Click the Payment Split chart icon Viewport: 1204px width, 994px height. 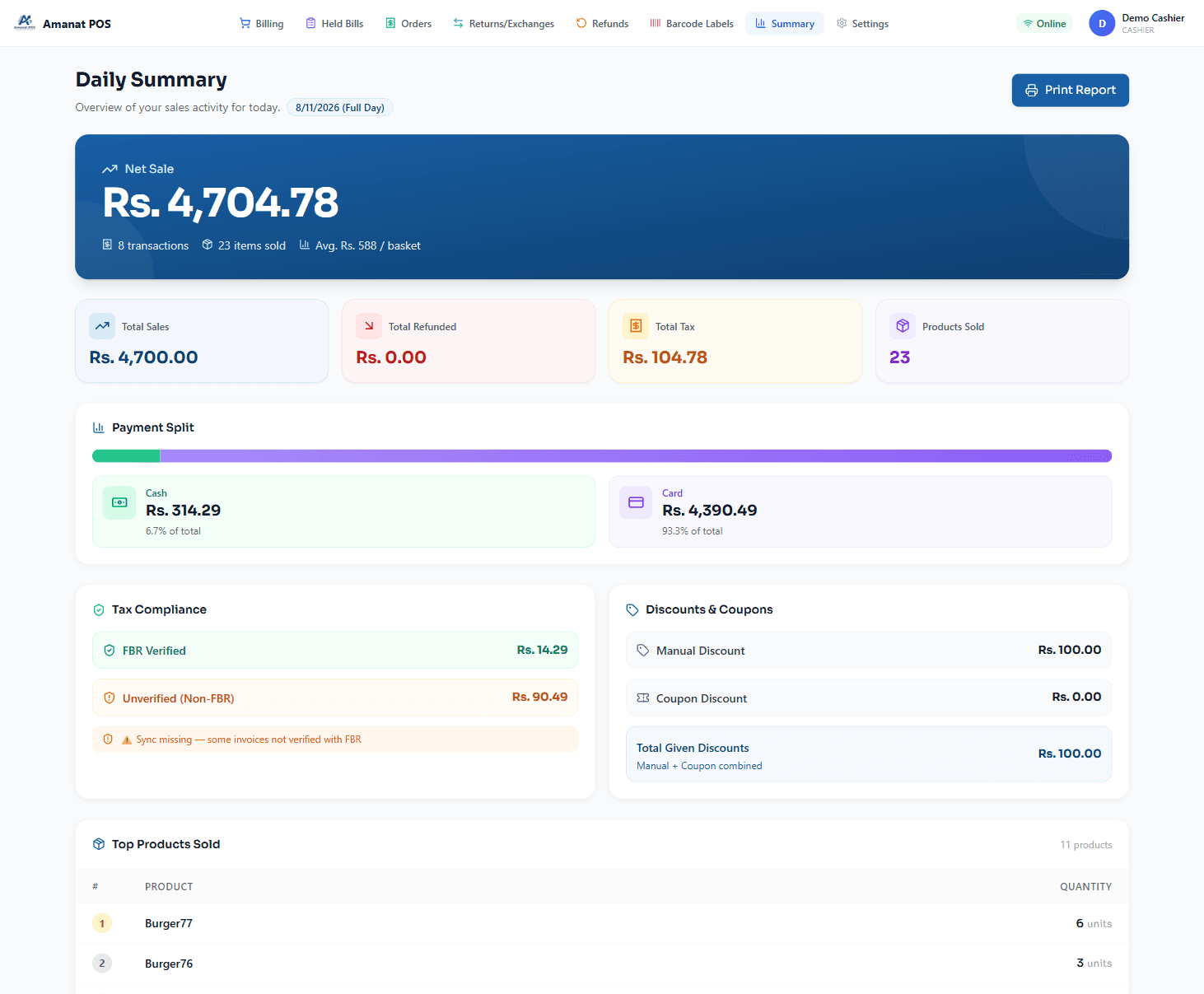pyautogui.click(x=99, y=427)
